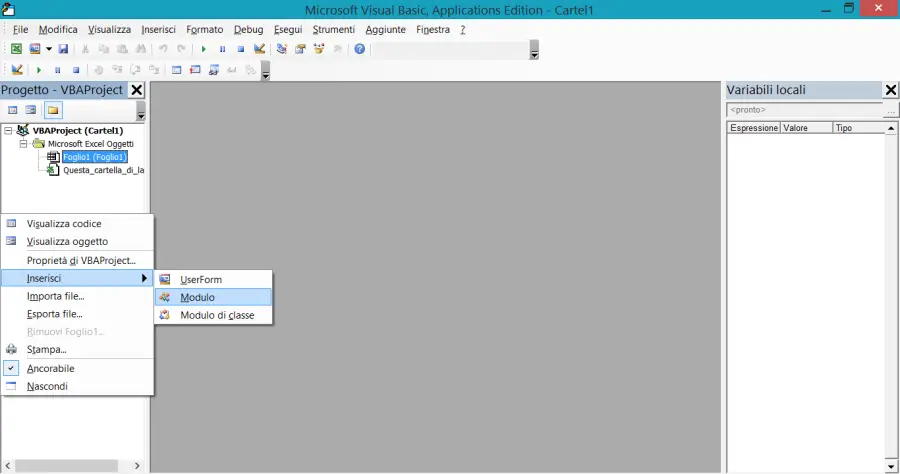Click View Code icon in the Progetto panel
This screenshot has height=474, width=900.
(13, 110)
